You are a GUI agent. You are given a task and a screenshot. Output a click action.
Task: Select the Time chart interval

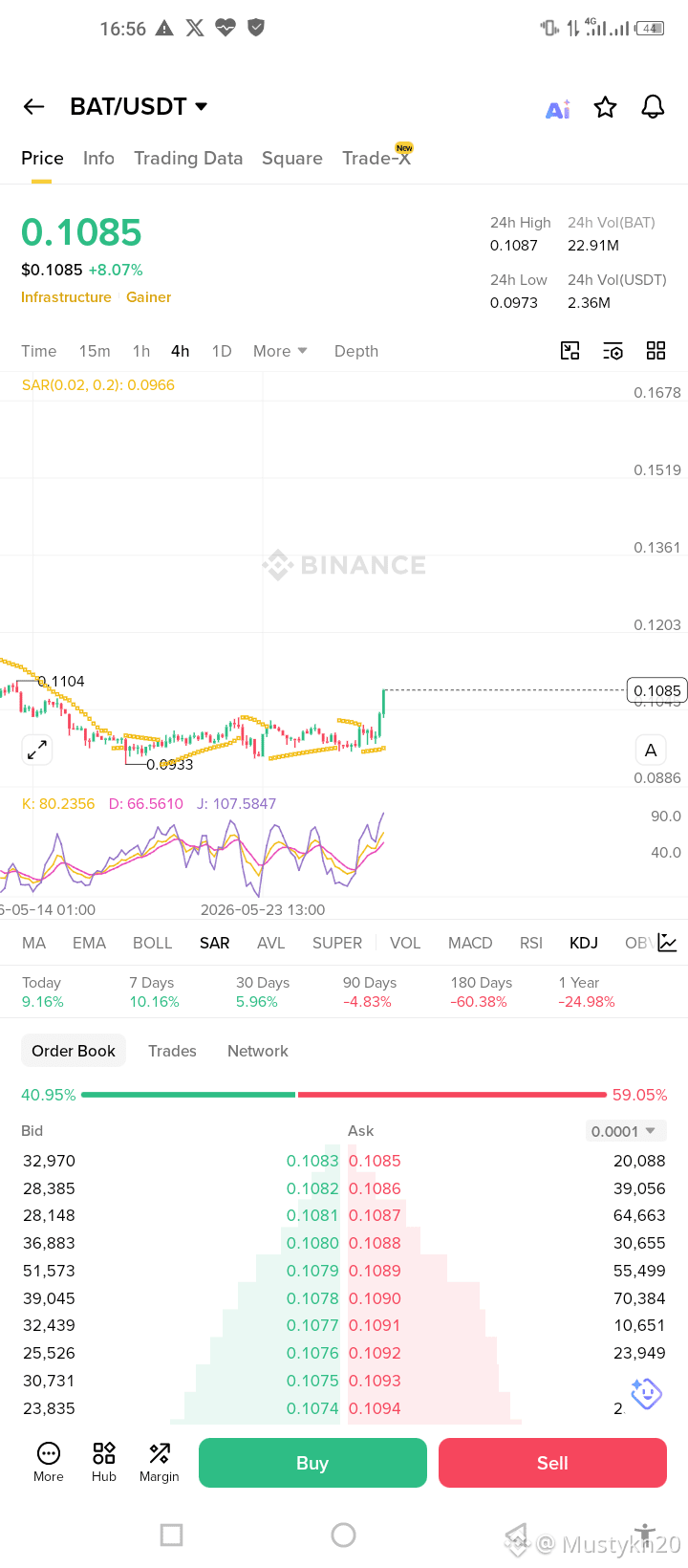pos(39,351)
